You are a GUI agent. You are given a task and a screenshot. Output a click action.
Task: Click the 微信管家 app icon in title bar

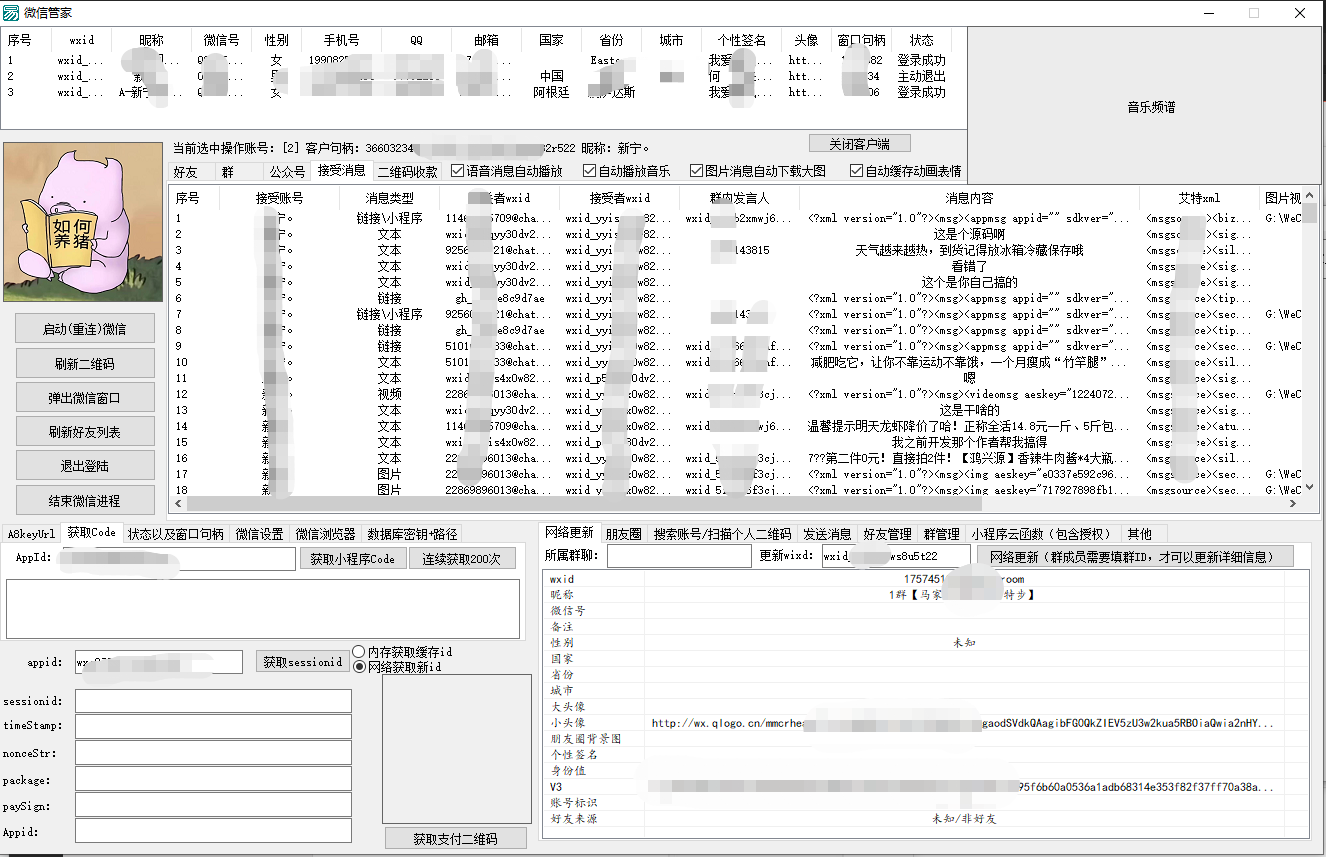pos(12,13)
